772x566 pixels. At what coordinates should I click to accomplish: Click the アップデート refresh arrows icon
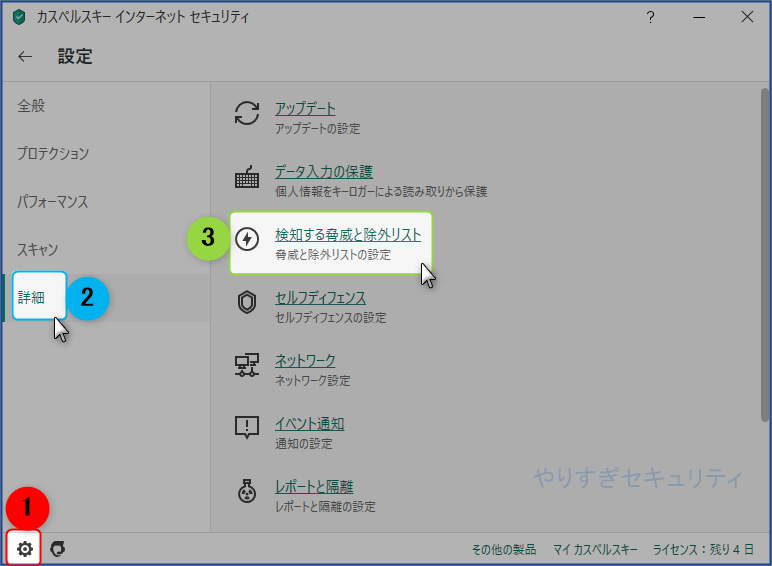[x=247, y=113]
